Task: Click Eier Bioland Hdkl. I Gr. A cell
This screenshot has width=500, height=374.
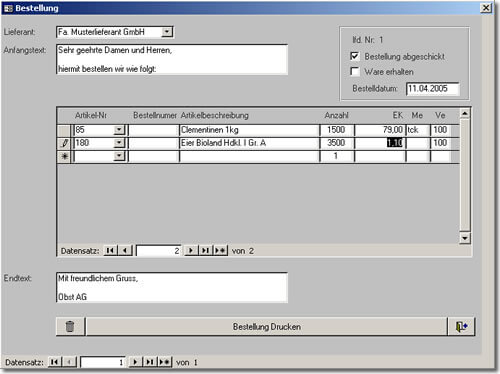Action: (249, 143)
